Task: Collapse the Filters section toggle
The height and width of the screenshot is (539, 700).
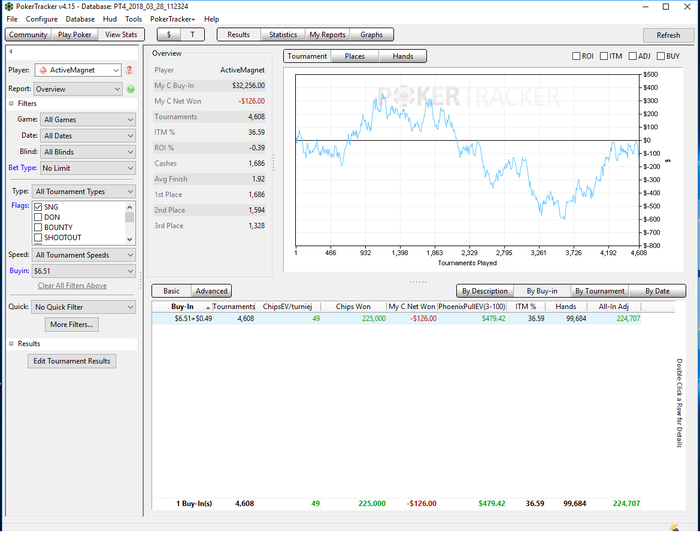Action: click(11, 103)
